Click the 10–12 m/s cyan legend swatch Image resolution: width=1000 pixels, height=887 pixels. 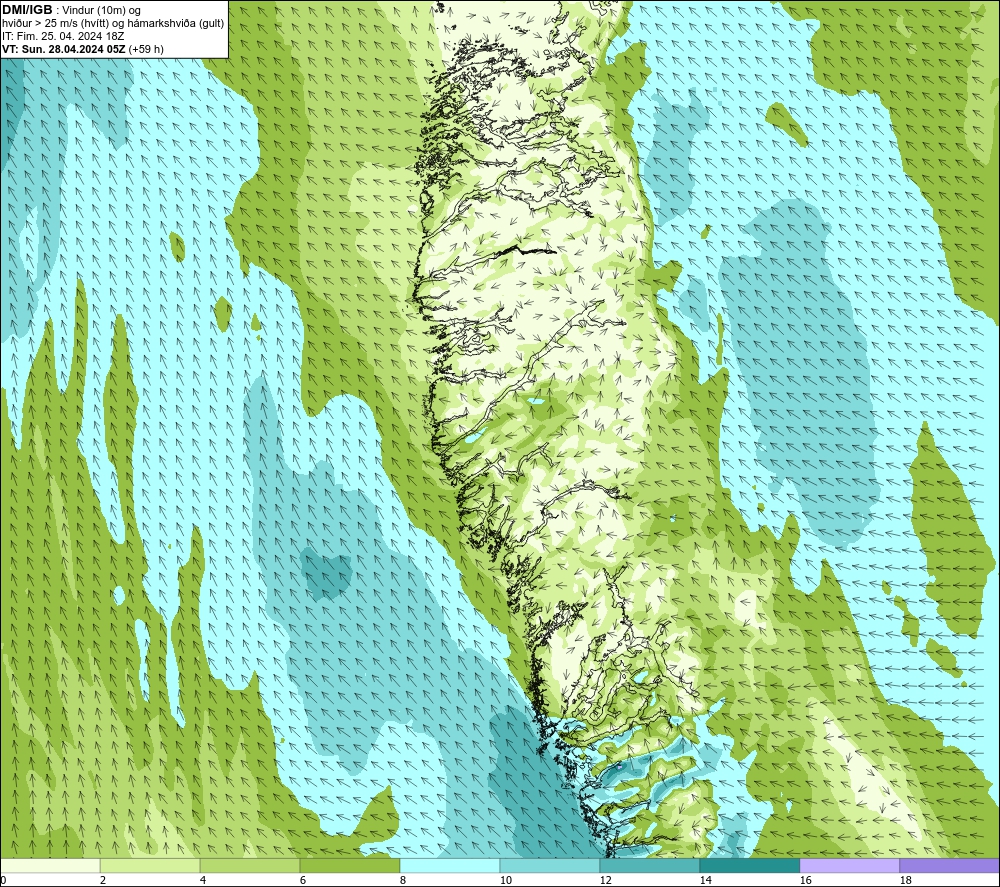click(x=550, y=866)
